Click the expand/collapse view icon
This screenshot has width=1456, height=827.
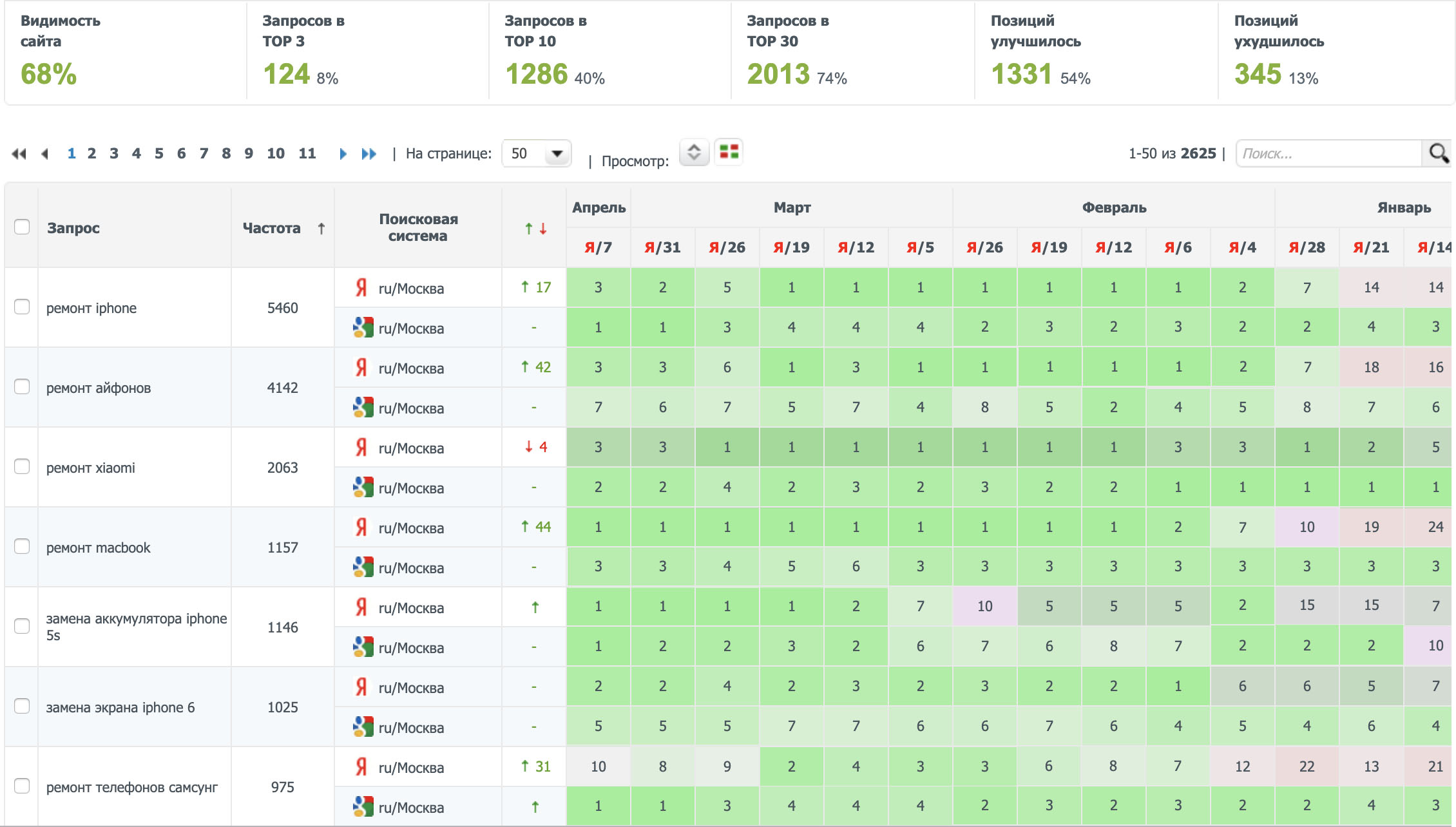[x=694, y=153]
